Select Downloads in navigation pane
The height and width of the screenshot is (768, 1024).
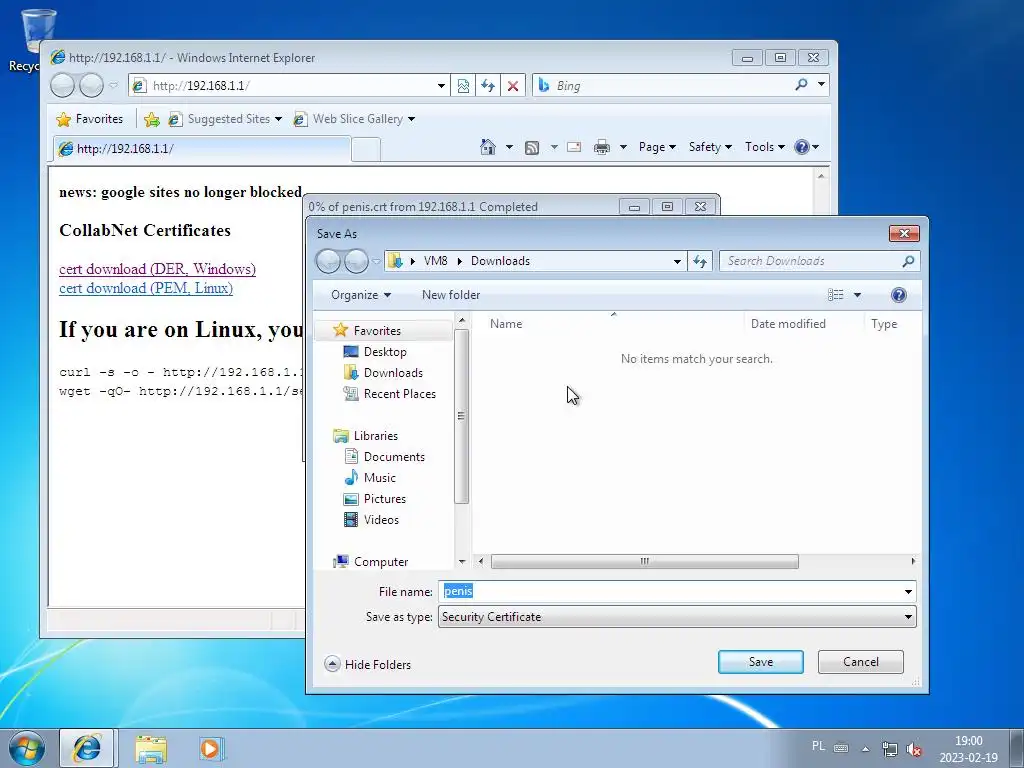point(392,373)
